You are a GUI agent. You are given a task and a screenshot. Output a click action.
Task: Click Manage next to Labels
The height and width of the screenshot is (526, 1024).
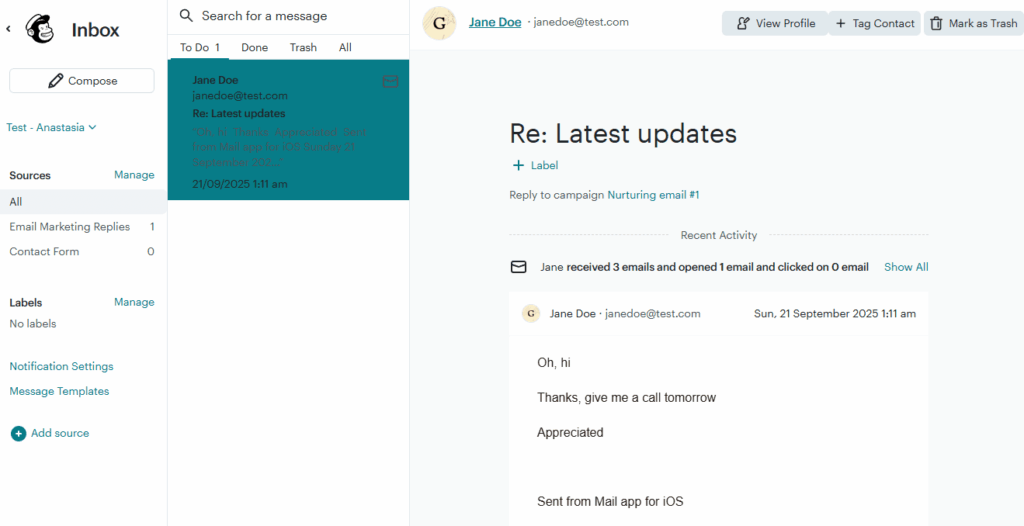134,302
